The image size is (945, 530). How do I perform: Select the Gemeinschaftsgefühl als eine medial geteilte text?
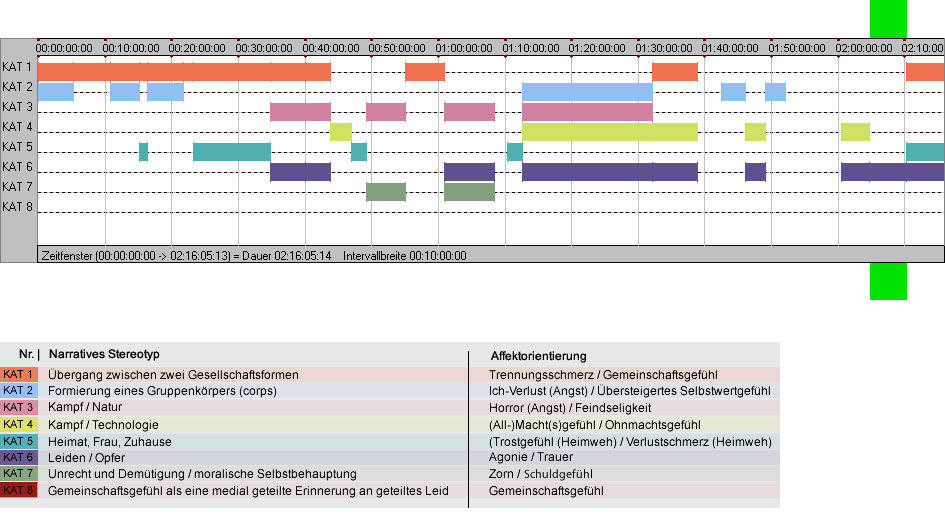click(248, 491)
